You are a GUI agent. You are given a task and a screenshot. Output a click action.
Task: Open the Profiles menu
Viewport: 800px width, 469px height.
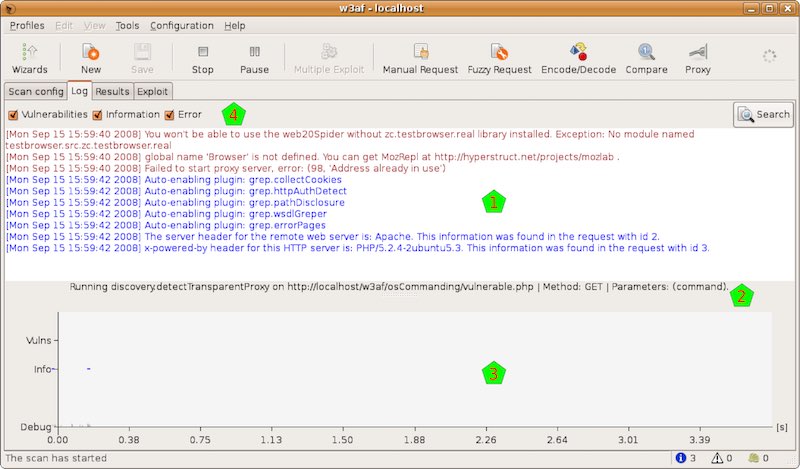click(27, 25)
